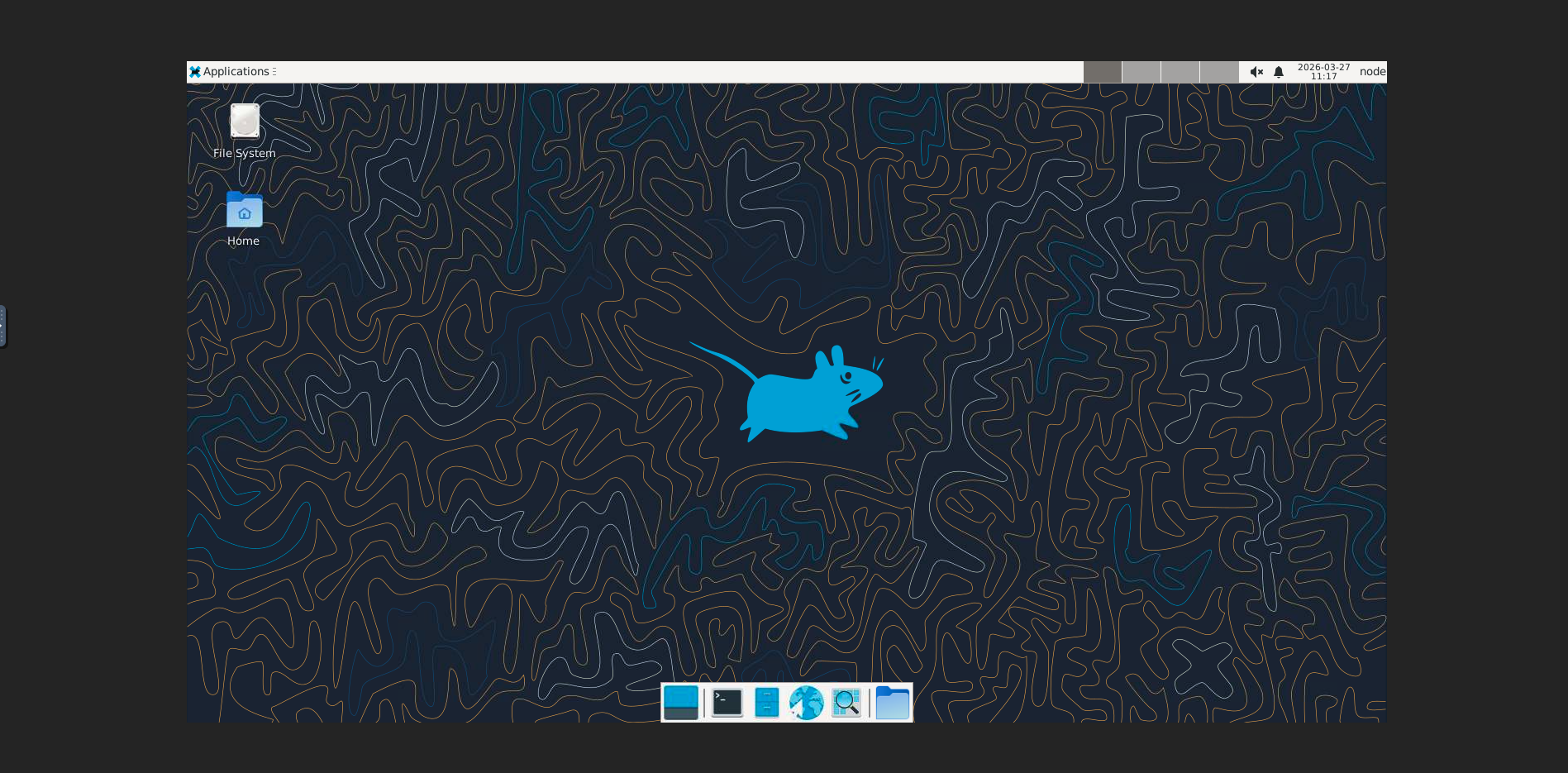
Task: Select the File System desktop icon
Action: click(244, 122)
